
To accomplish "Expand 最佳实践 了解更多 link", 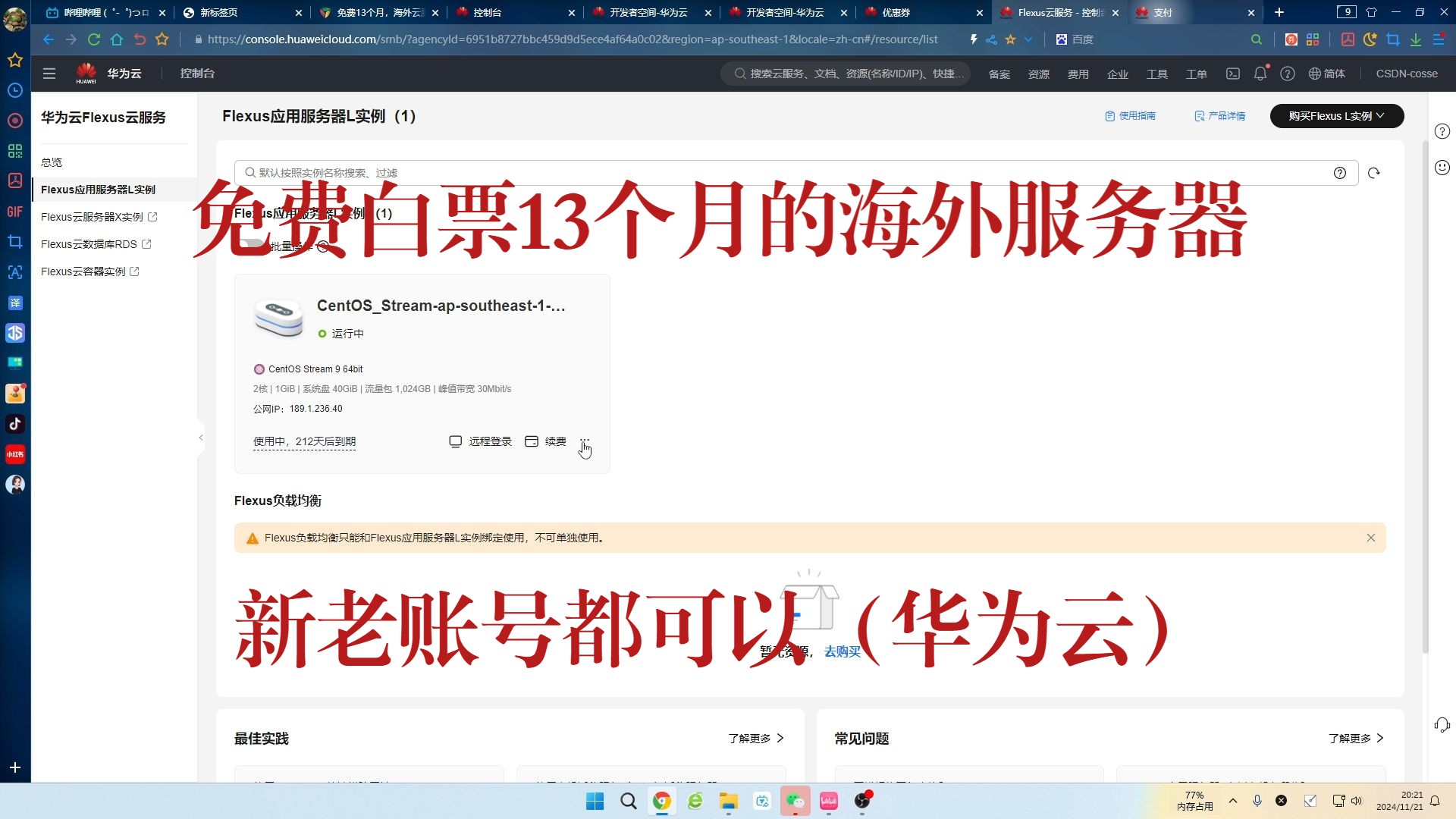I will (756, 739).
